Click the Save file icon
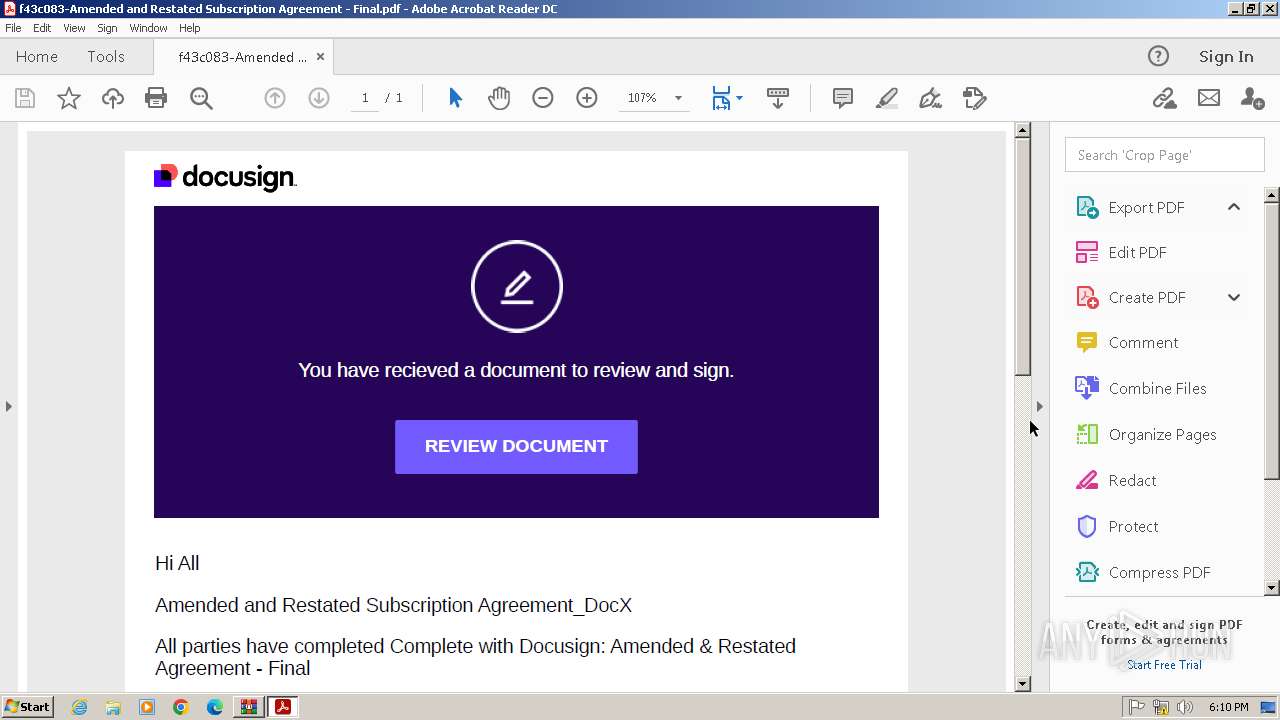 point(25,98)
